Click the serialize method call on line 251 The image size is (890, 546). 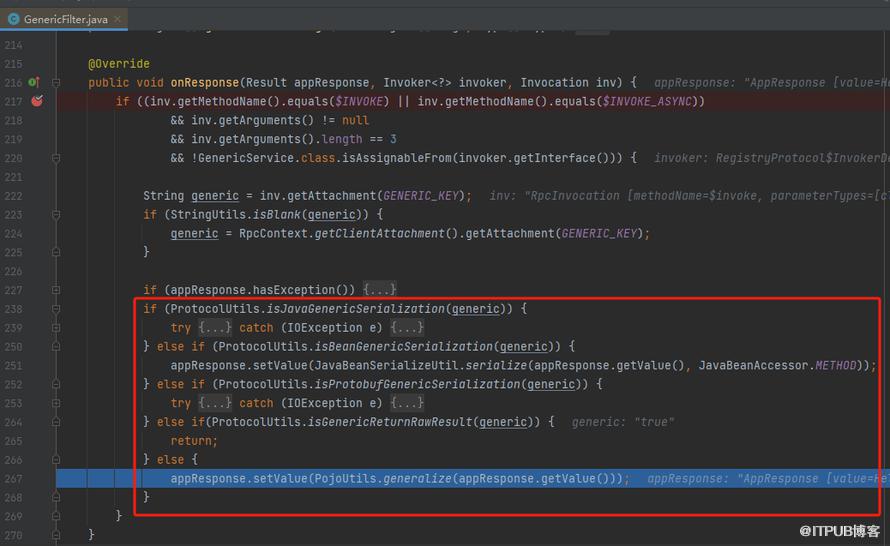pyautogui.click(x=496, y=366)
